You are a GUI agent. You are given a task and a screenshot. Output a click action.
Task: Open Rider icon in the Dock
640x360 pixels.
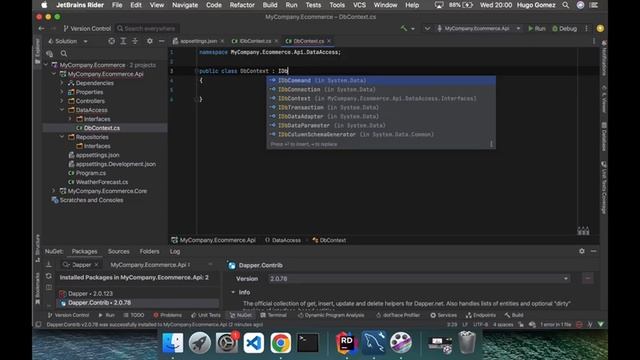coord(347,342)
